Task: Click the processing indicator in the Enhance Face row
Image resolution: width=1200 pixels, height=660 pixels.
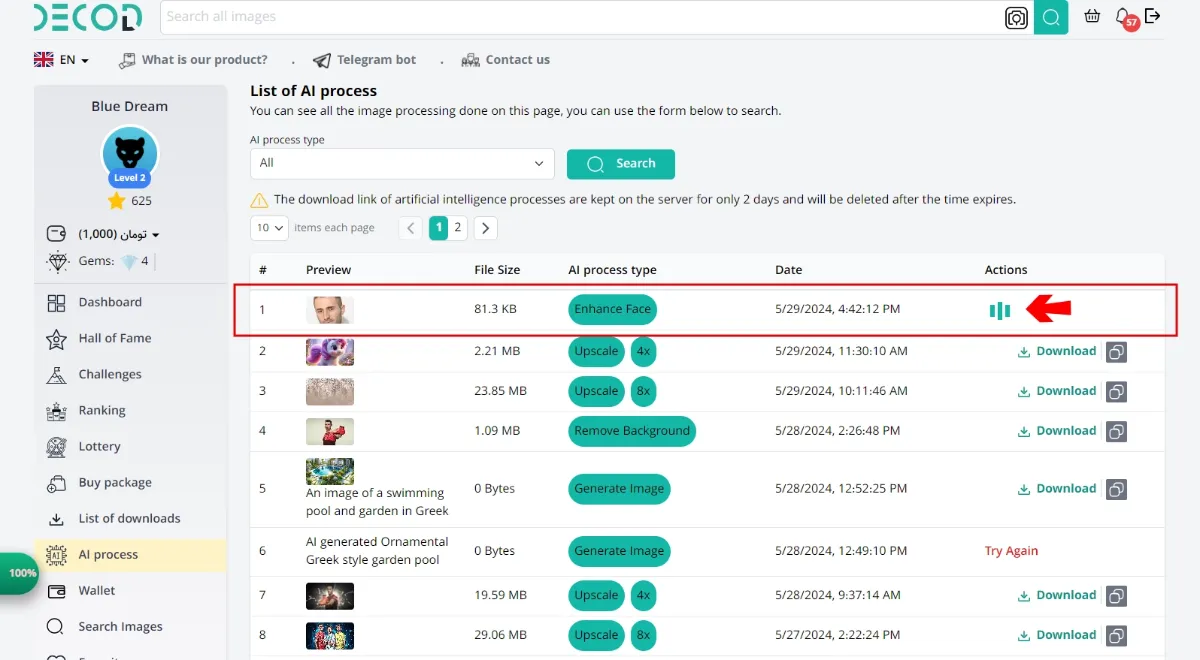Action: 999,310
